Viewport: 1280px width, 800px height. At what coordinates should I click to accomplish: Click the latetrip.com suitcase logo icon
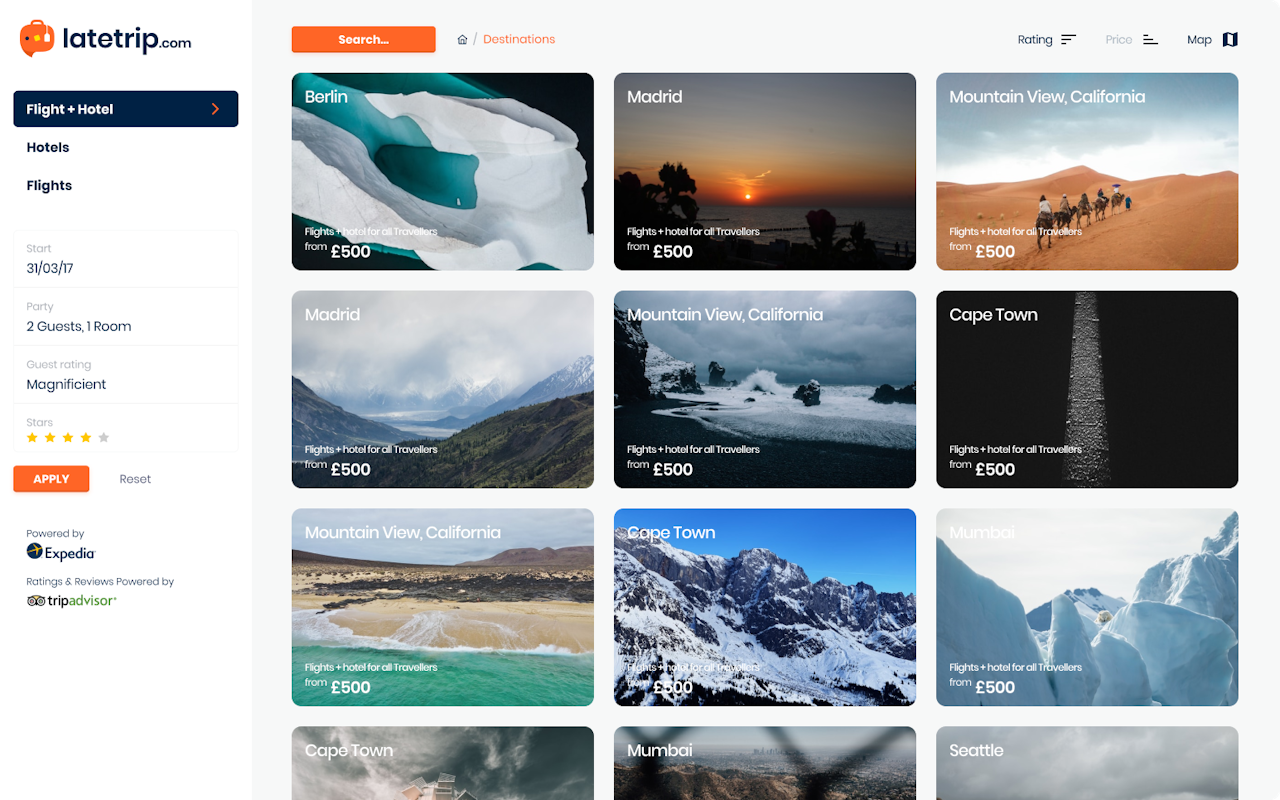37,39
